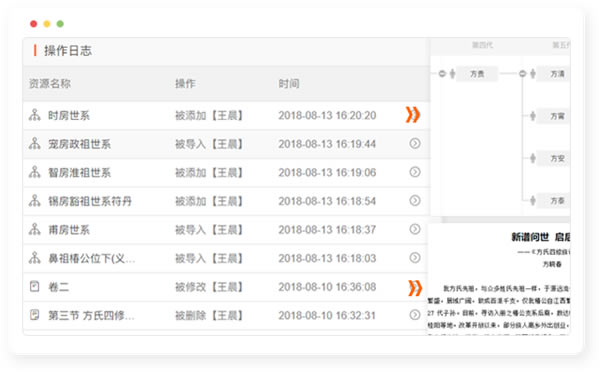
Task: Collapse the 方贵 node in family tree
Action: pos(442,73)
